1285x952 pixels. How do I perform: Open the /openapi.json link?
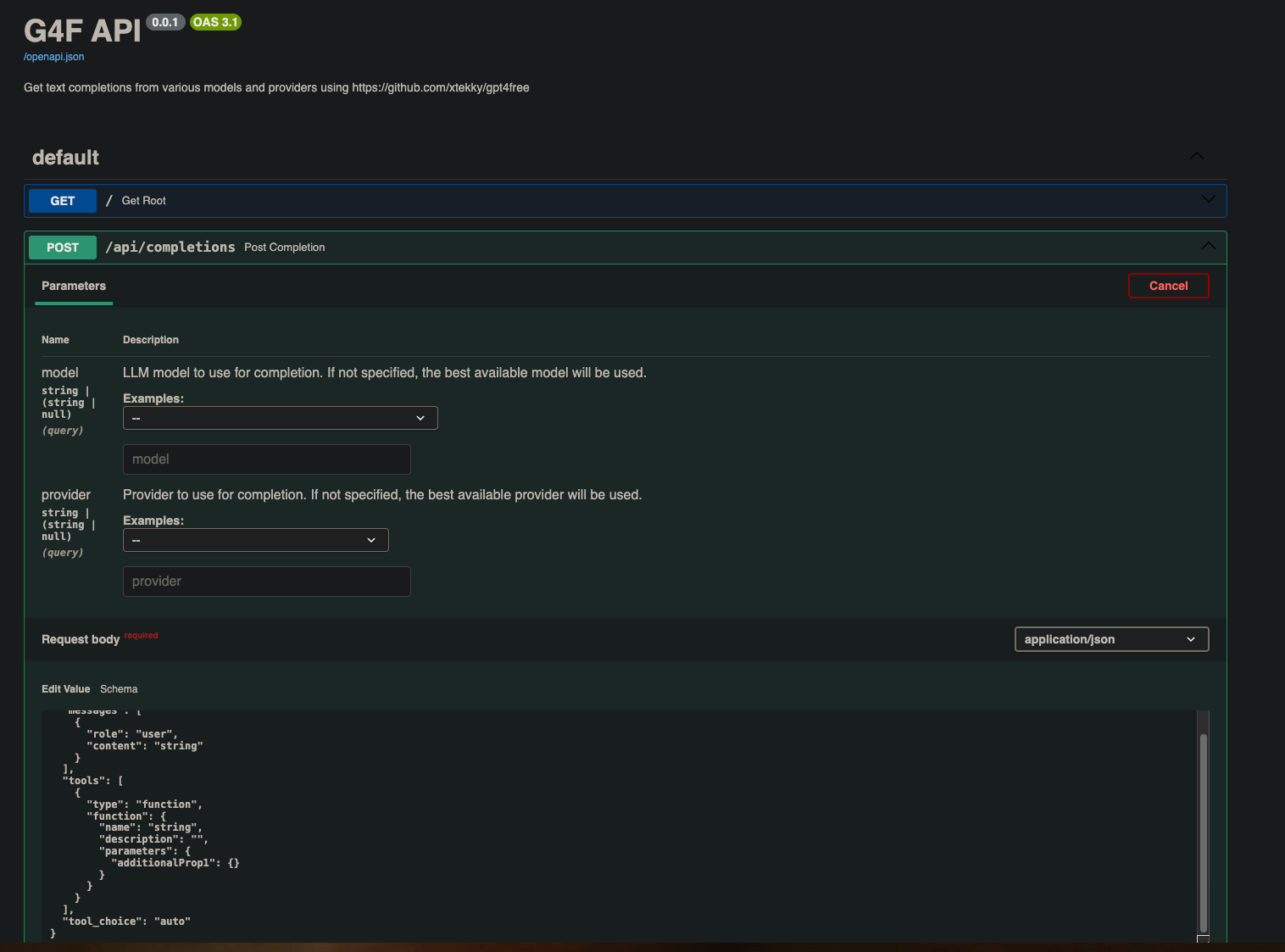click(x=53, y=57)
